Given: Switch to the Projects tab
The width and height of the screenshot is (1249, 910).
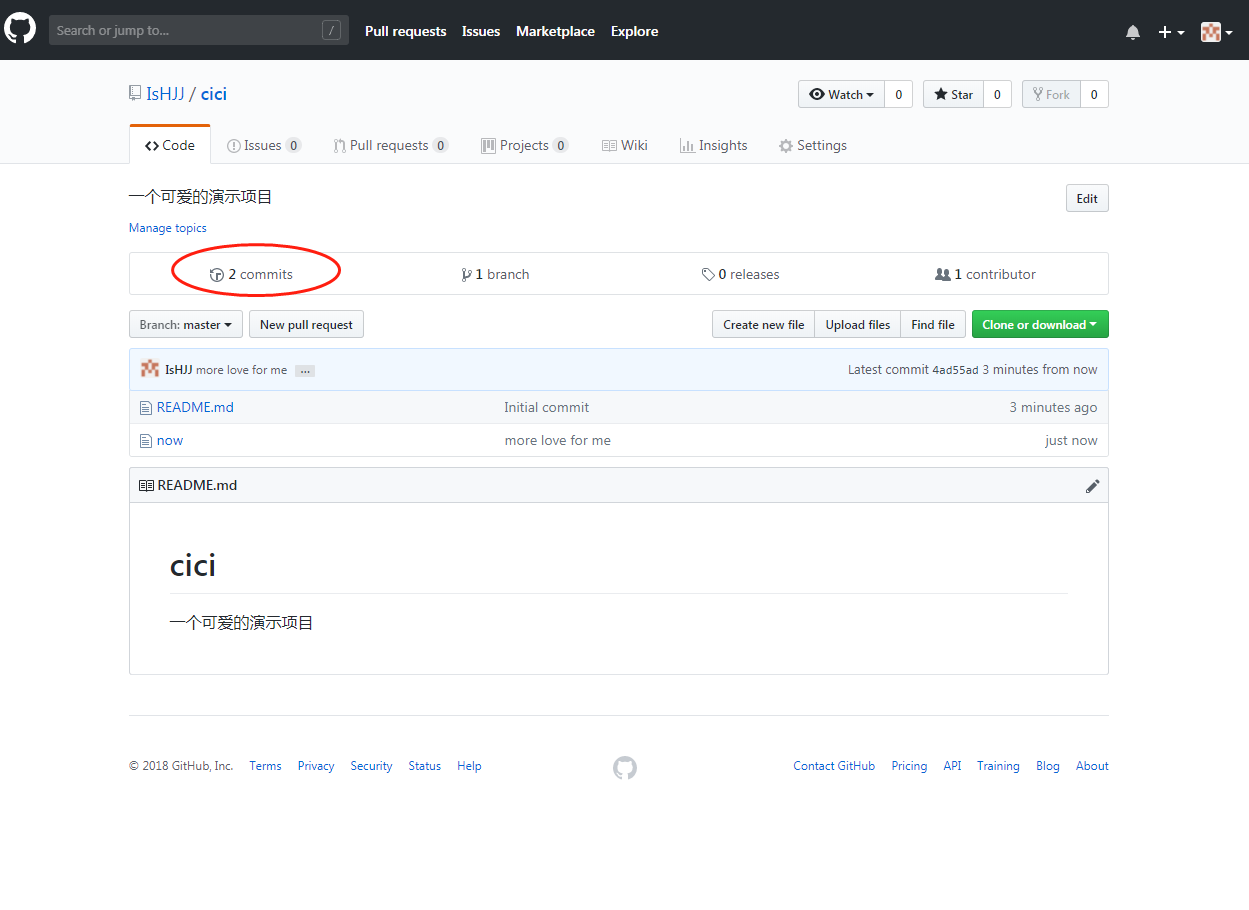Looking at the screenshot, I should pyautogui.click(x=525, y=145).
